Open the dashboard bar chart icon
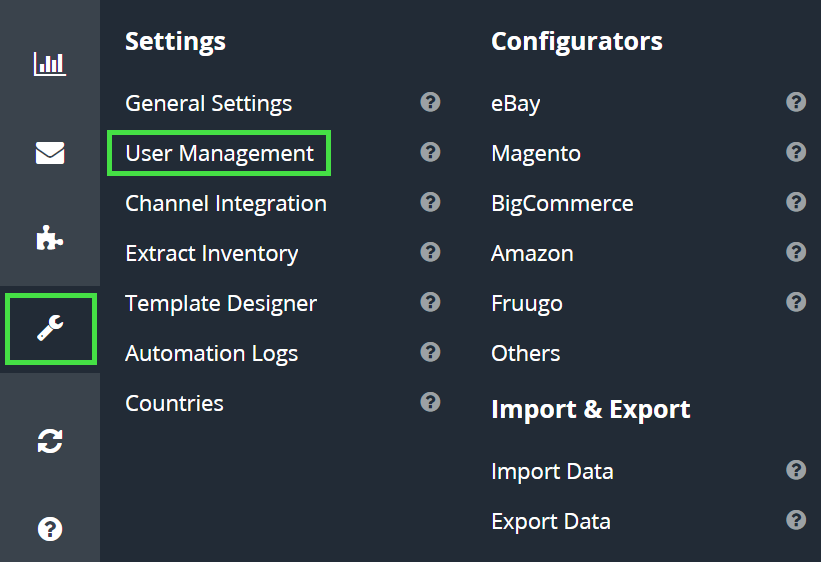 (49, 65)
